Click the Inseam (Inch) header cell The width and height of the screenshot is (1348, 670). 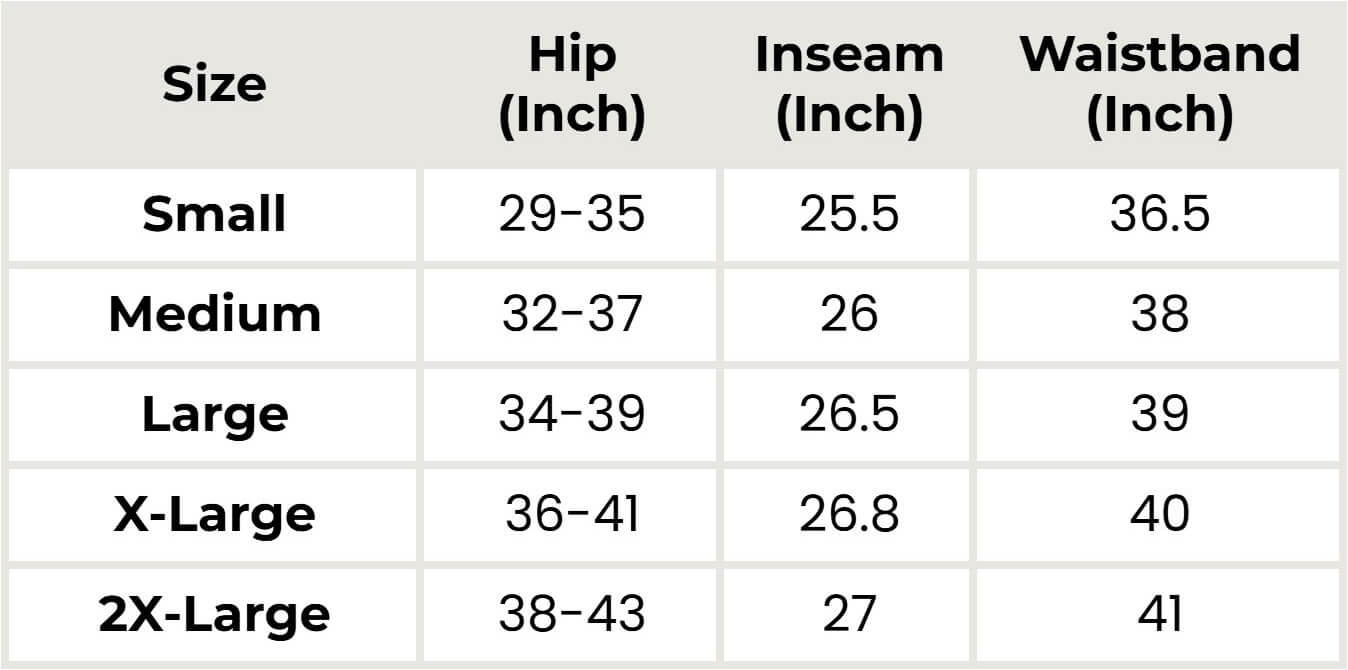[848, 85]
